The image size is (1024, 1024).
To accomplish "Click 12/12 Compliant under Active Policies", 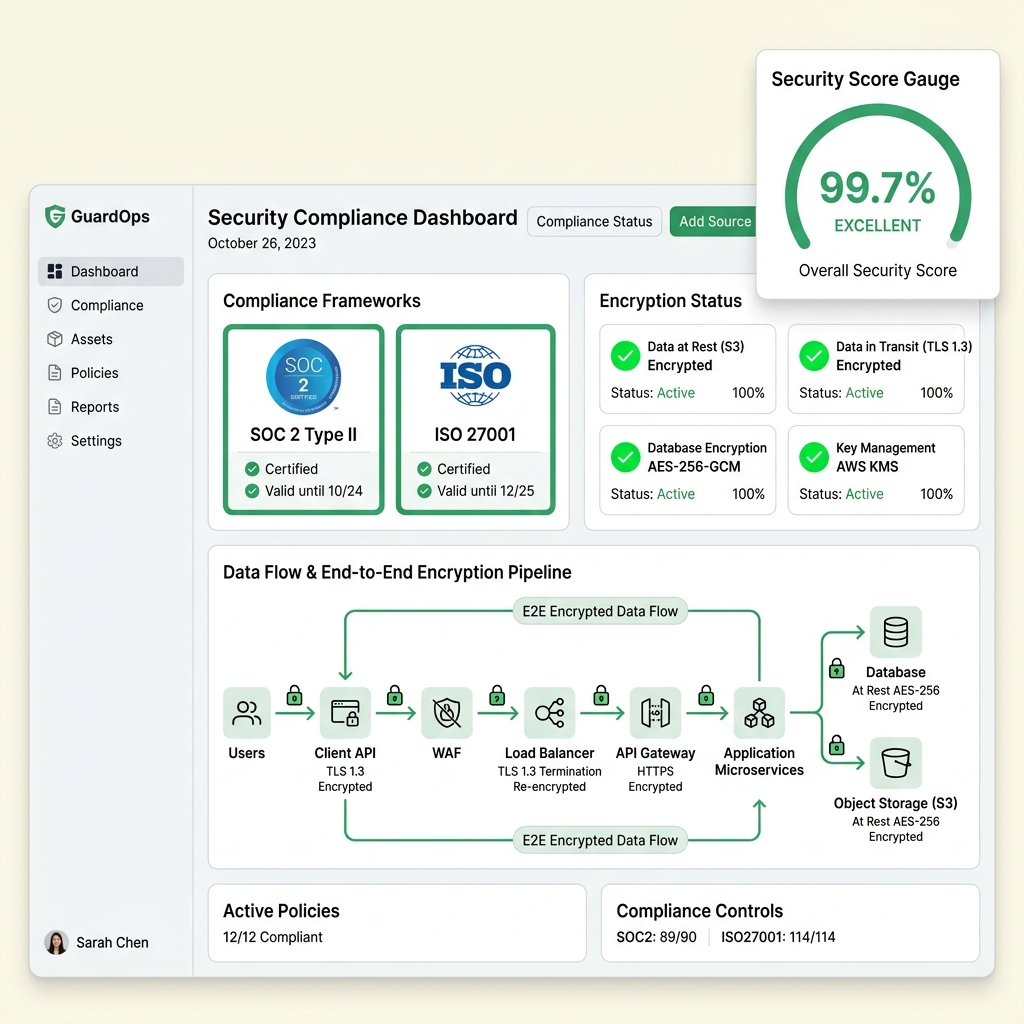I will (272, 937).
